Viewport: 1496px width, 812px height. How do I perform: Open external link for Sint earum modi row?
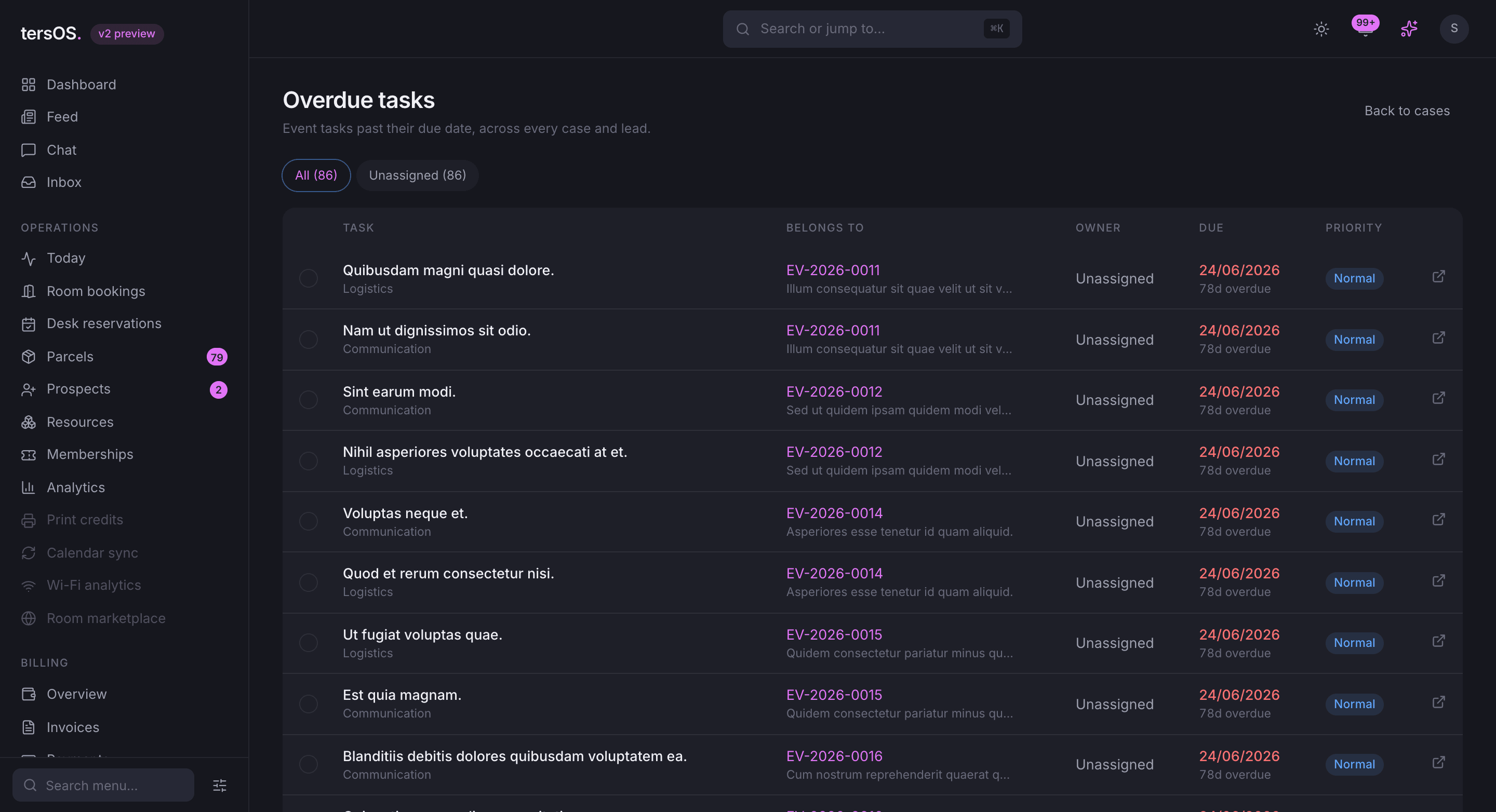pyautogui.click(x=1438, y=398)
